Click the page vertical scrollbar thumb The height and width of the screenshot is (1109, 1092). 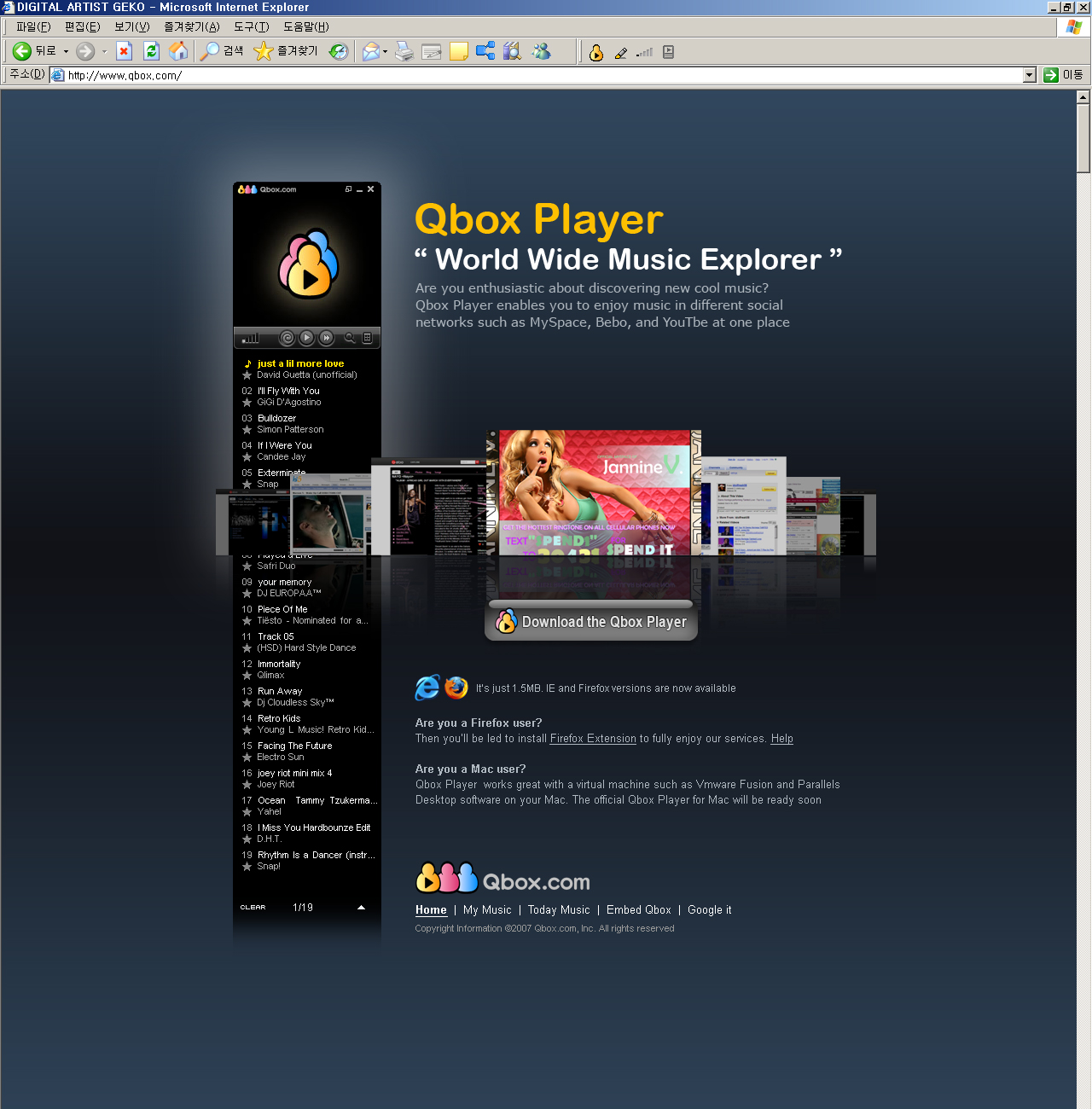pos(1083,138)
